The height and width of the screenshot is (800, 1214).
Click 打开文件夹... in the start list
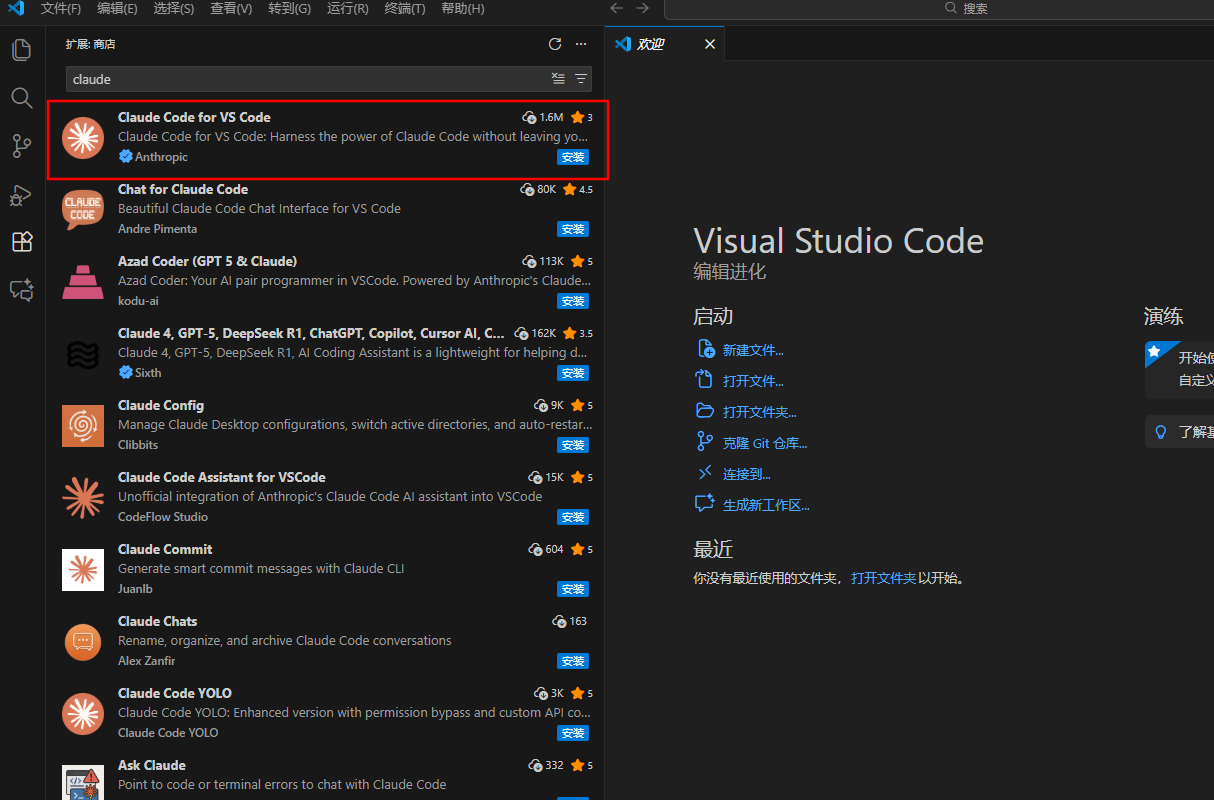click(x=760, y=412)
